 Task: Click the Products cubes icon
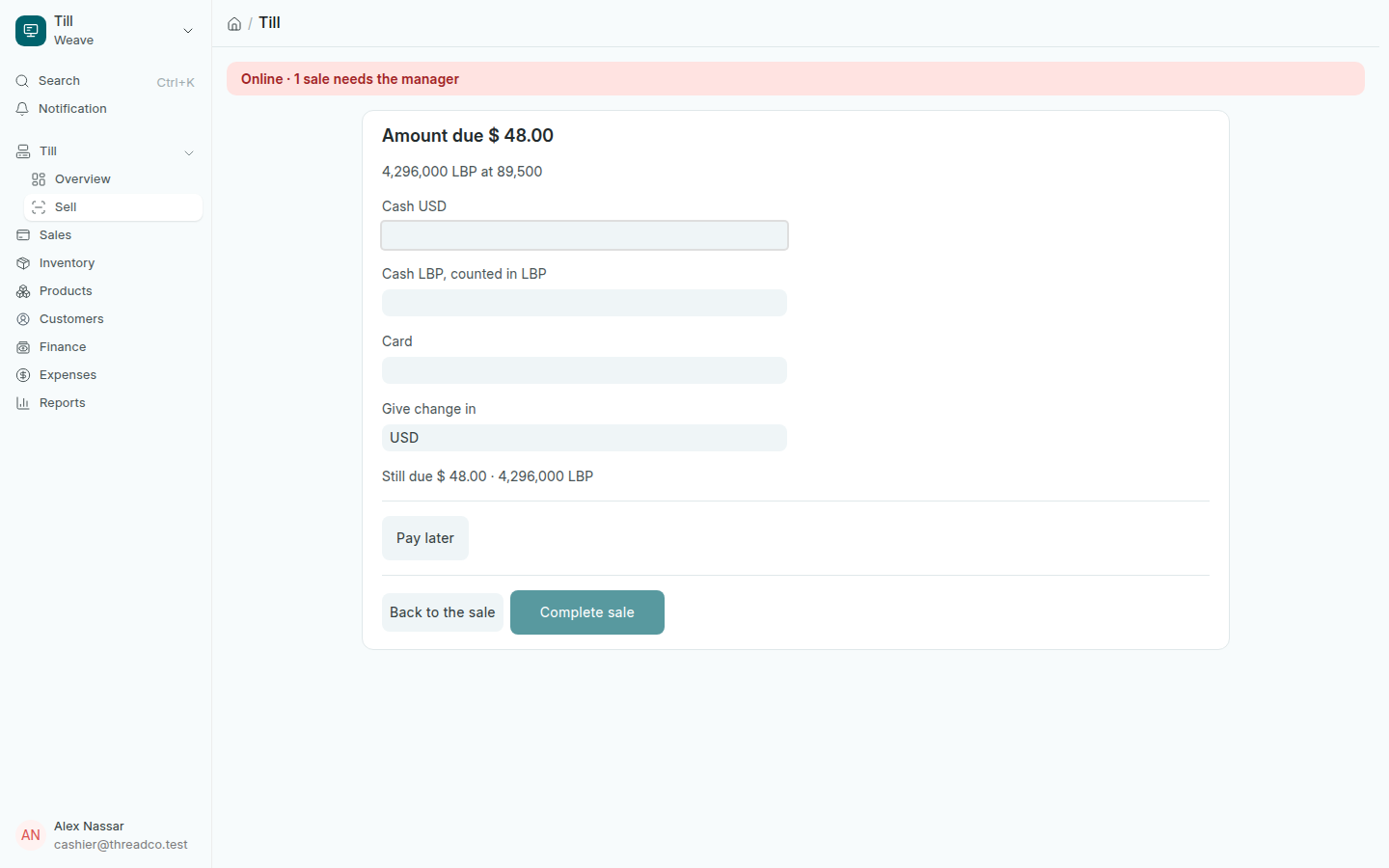(x=23, y=291)
